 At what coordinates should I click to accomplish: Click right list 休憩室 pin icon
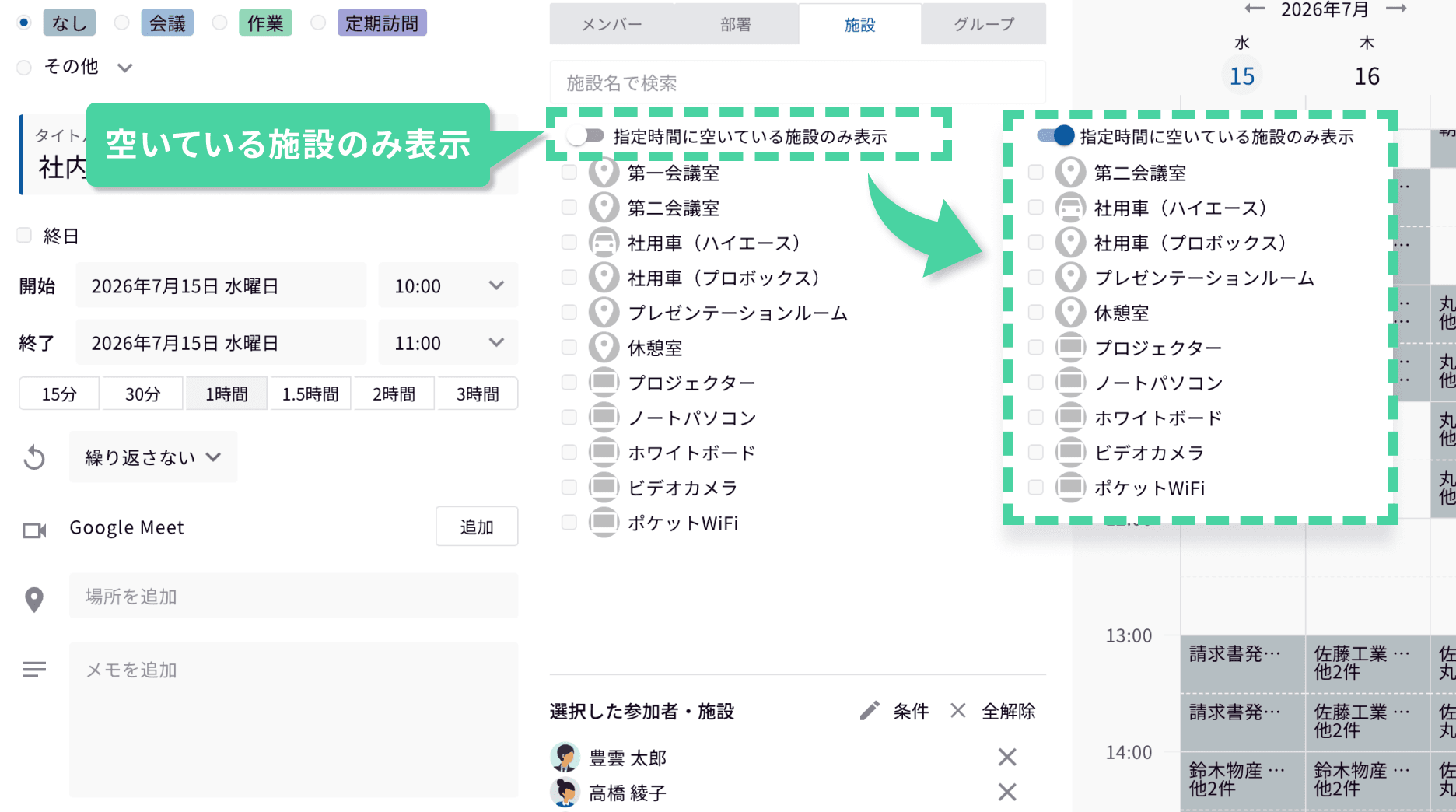click(1070, 313)
